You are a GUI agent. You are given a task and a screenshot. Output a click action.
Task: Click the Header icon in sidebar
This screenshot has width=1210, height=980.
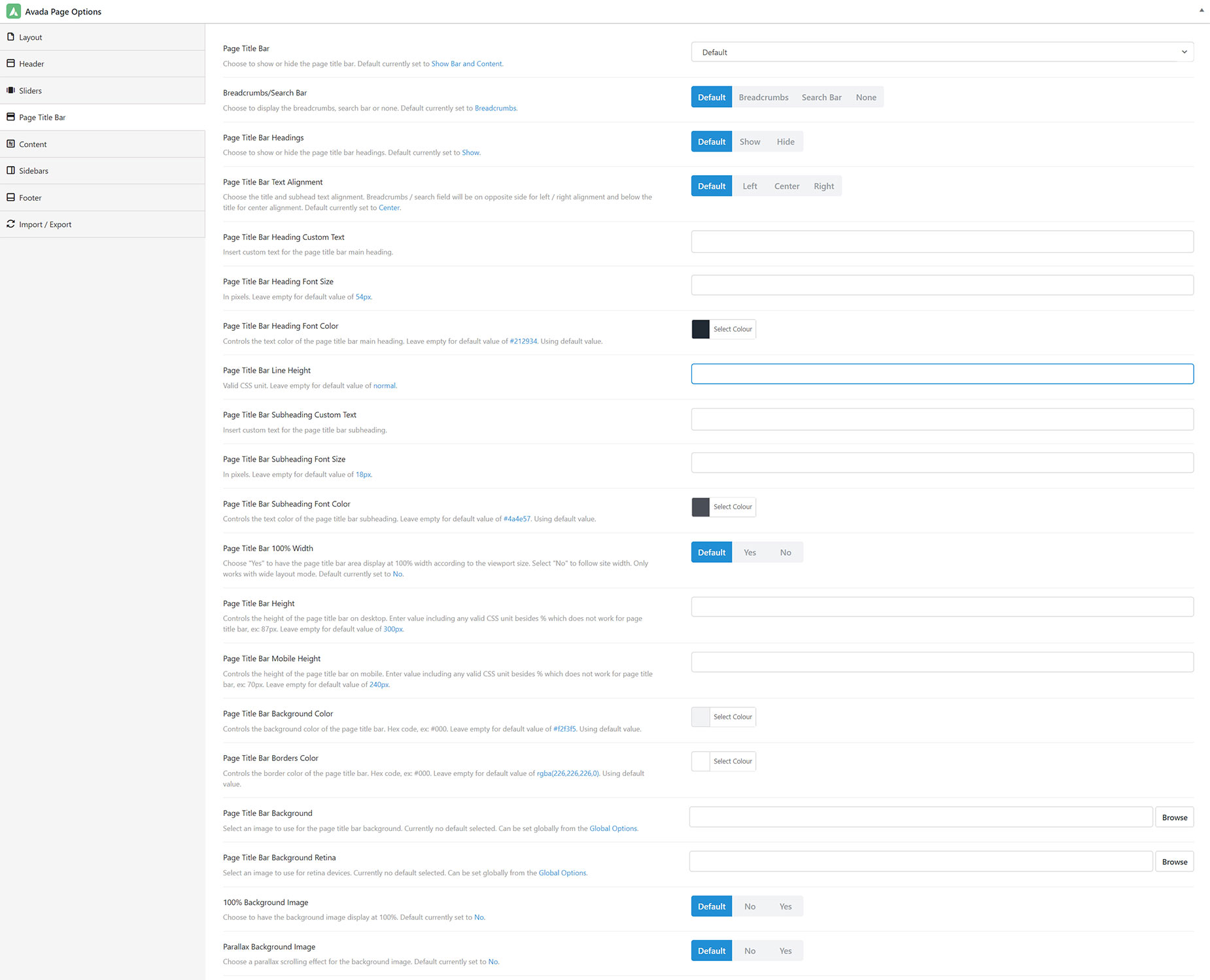(10, 63)
